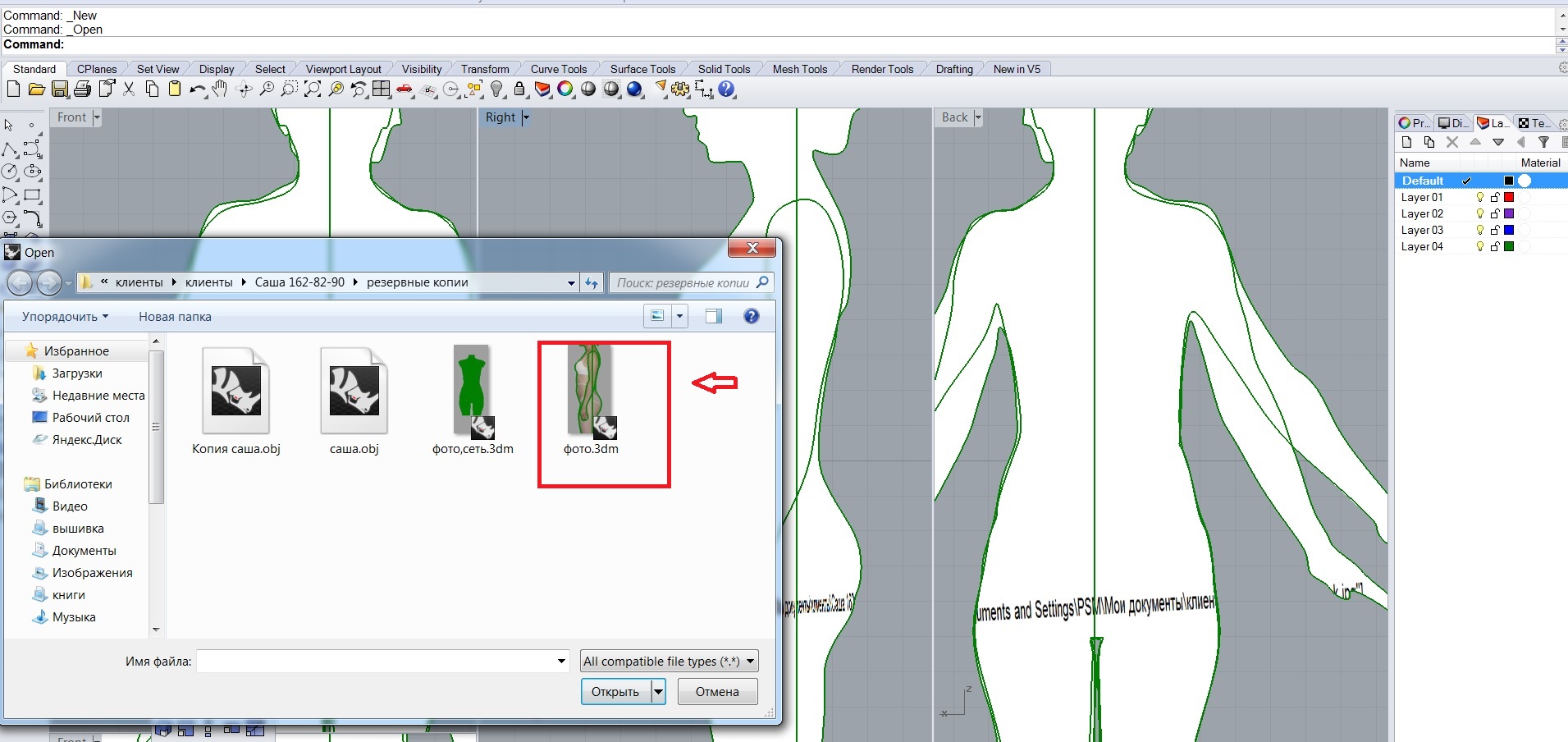Switch to the CPlanes toolbar tab

[97, 69]
